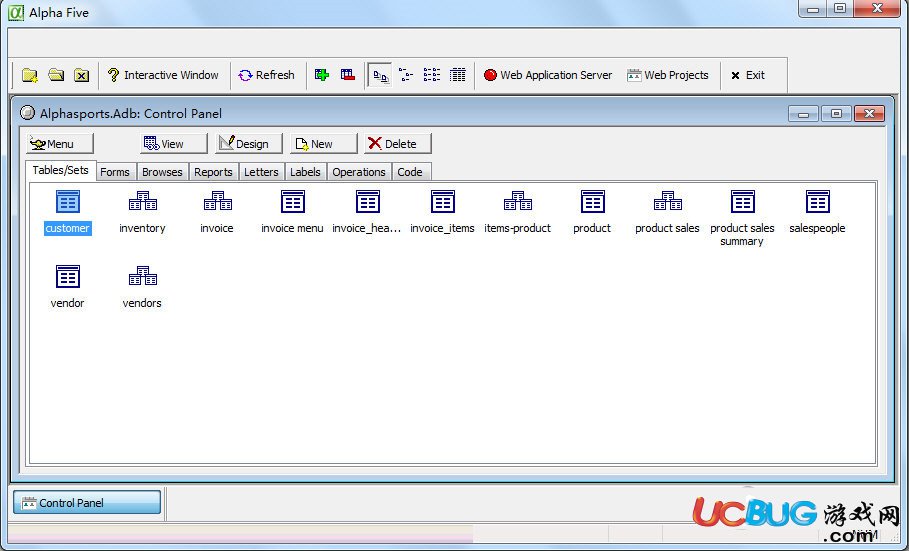Switch to list view mode
909x551 pixels.
[x=432, y=75]
